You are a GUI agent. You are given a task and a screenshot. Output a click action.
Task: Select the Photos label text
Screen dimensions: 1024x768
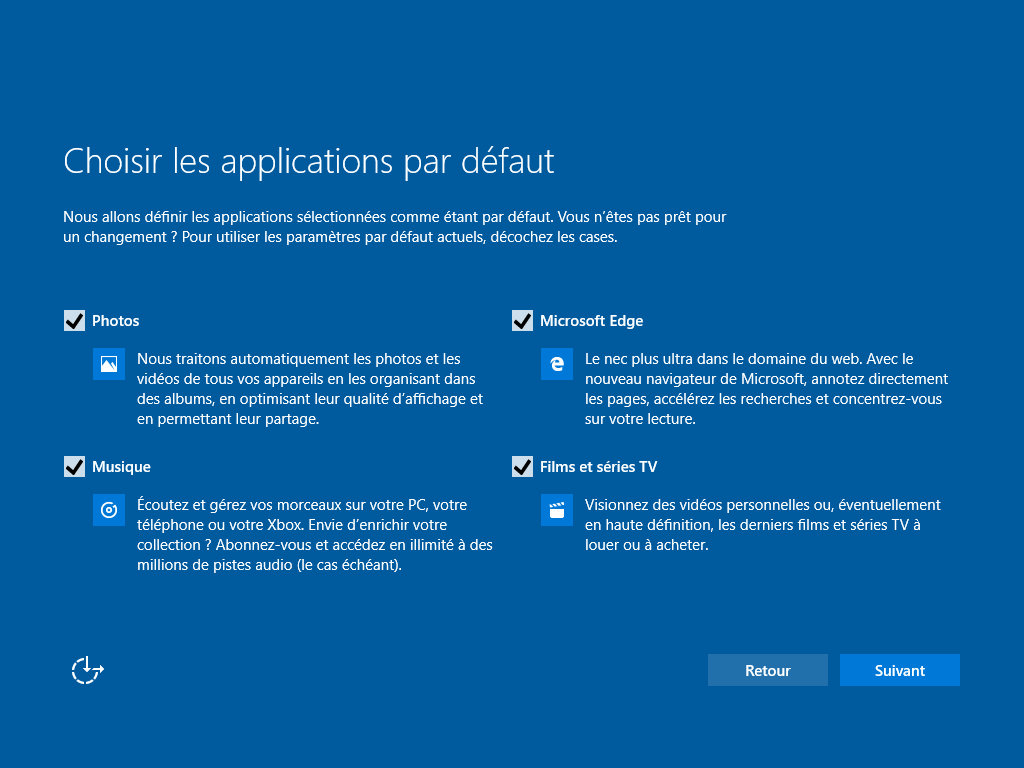tap(117, 320)
